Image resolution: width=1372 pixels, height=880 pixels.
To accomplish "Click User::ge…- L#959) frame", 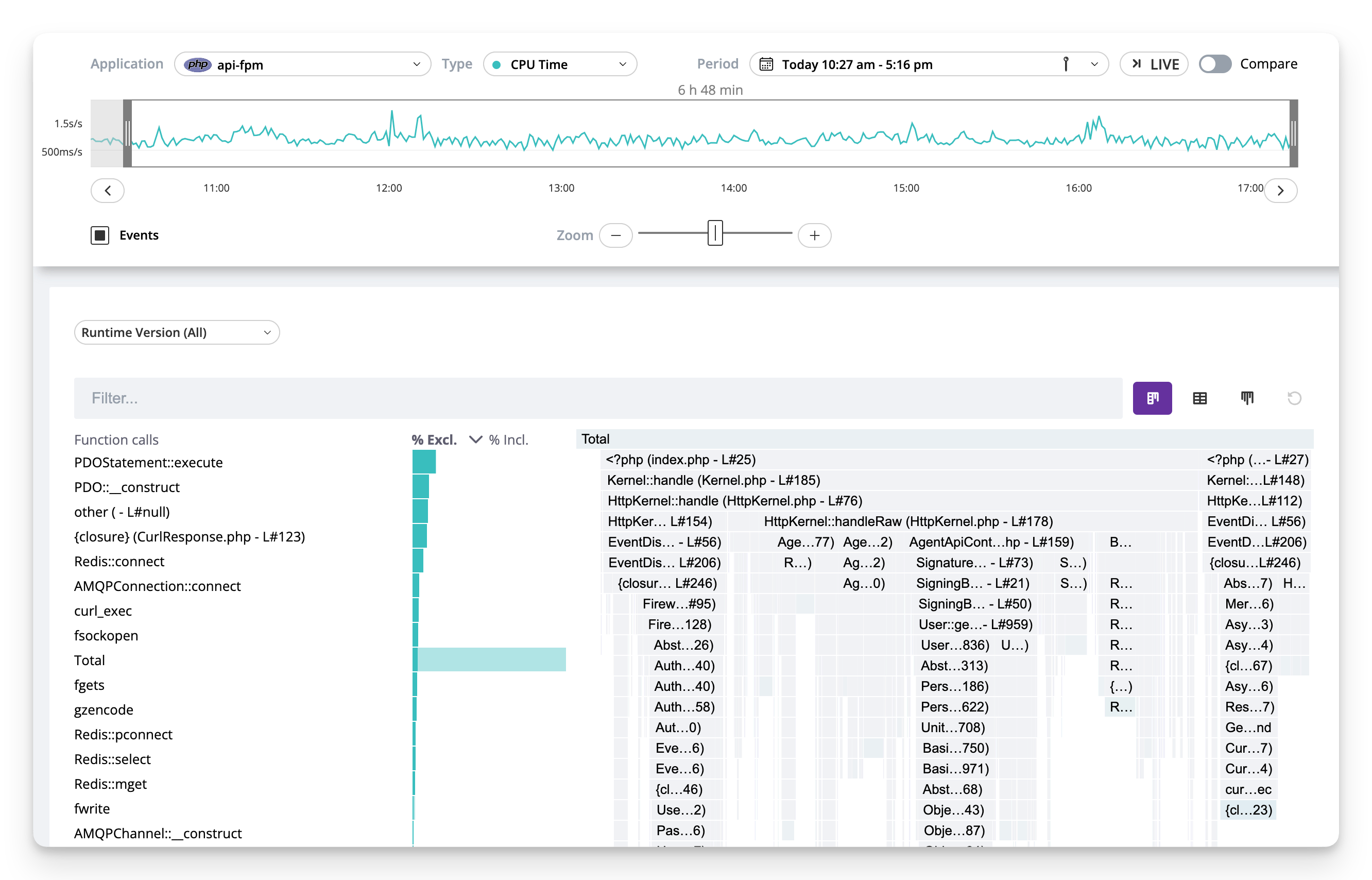I will point(975,624).
